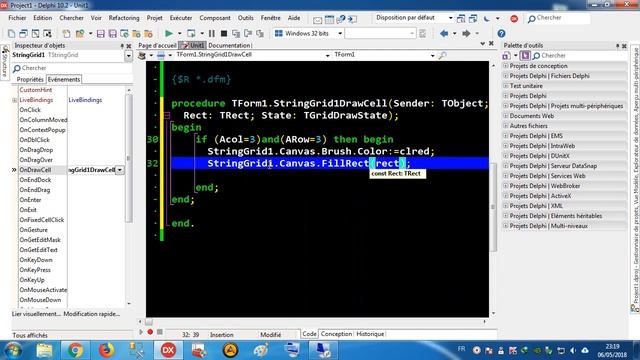The image size is (640, 360).
Task: Click the editor magnifier search icon
Action: tap(442, 55)
